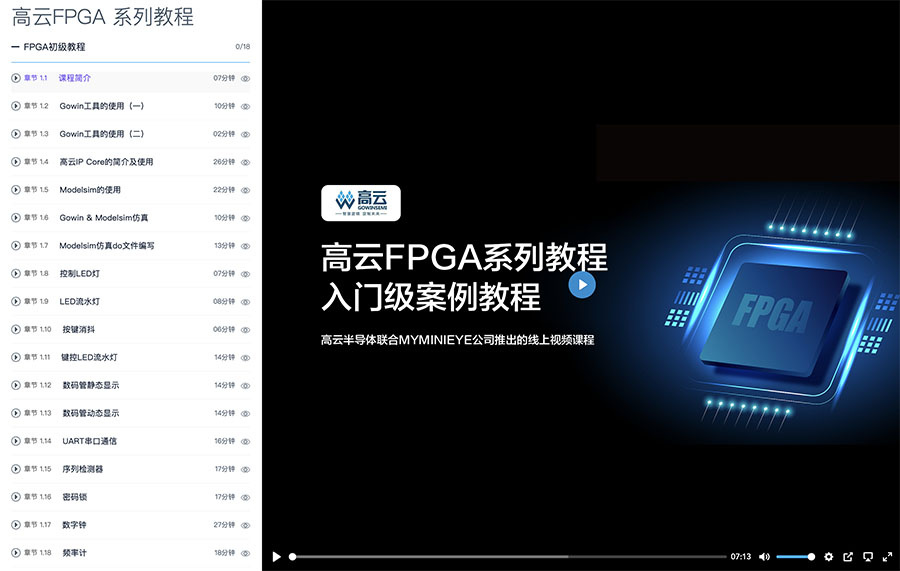Mute the video using the speaker icon
The image size is (900, 571).
pyautogui.click(x=764, y=557)
